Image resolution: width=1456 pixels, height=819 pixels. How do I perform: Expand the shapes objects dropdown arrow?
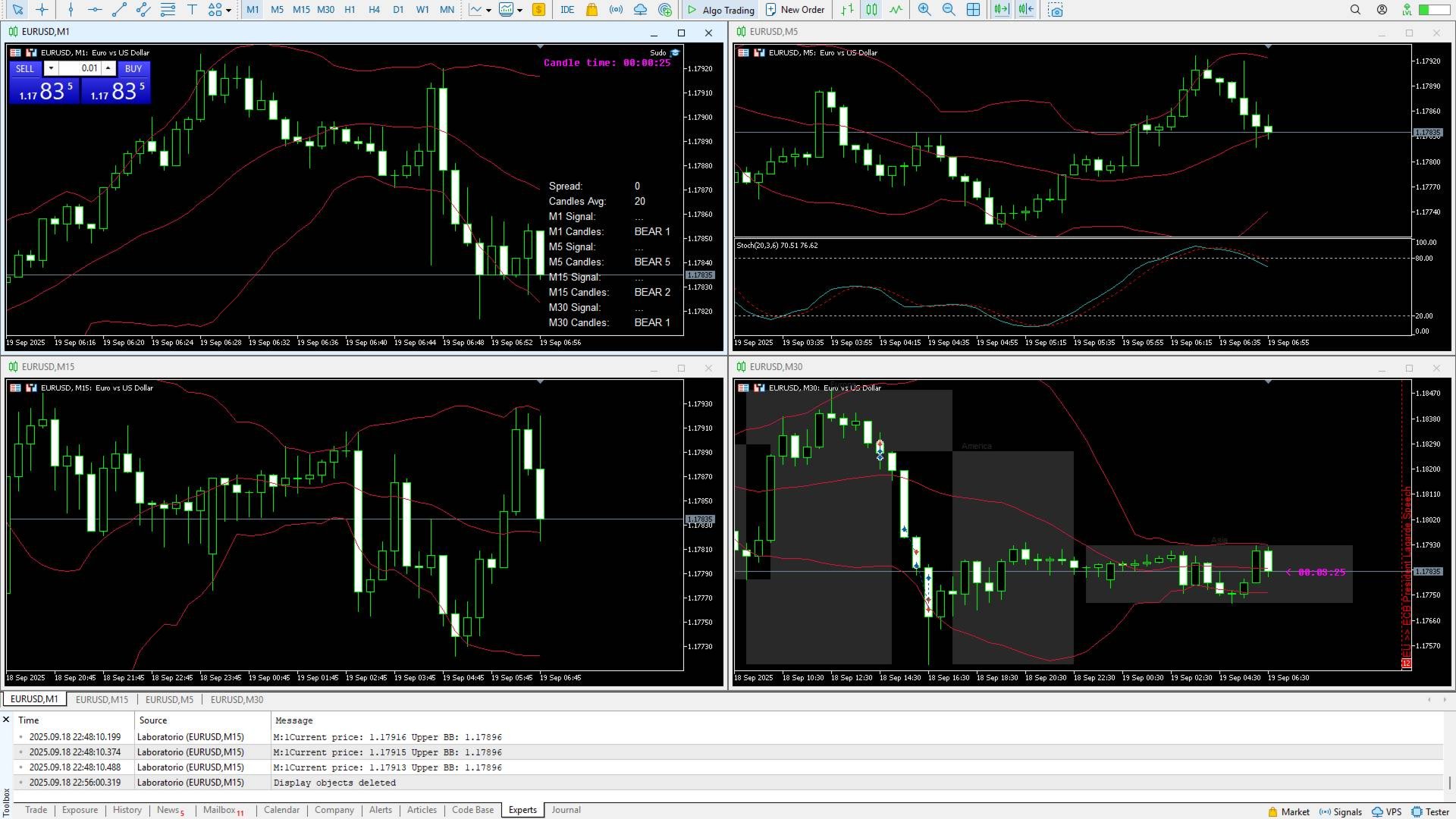[x=228, y=11]
